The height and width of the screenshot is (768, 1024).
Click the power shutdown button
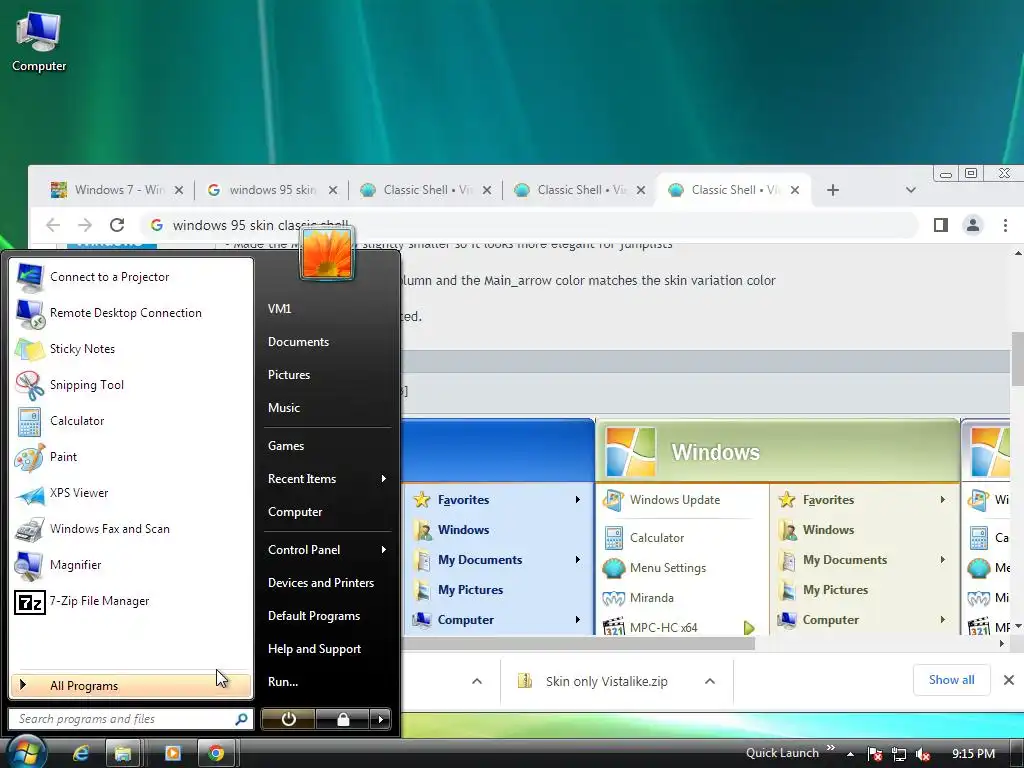[x=288, y=719]
